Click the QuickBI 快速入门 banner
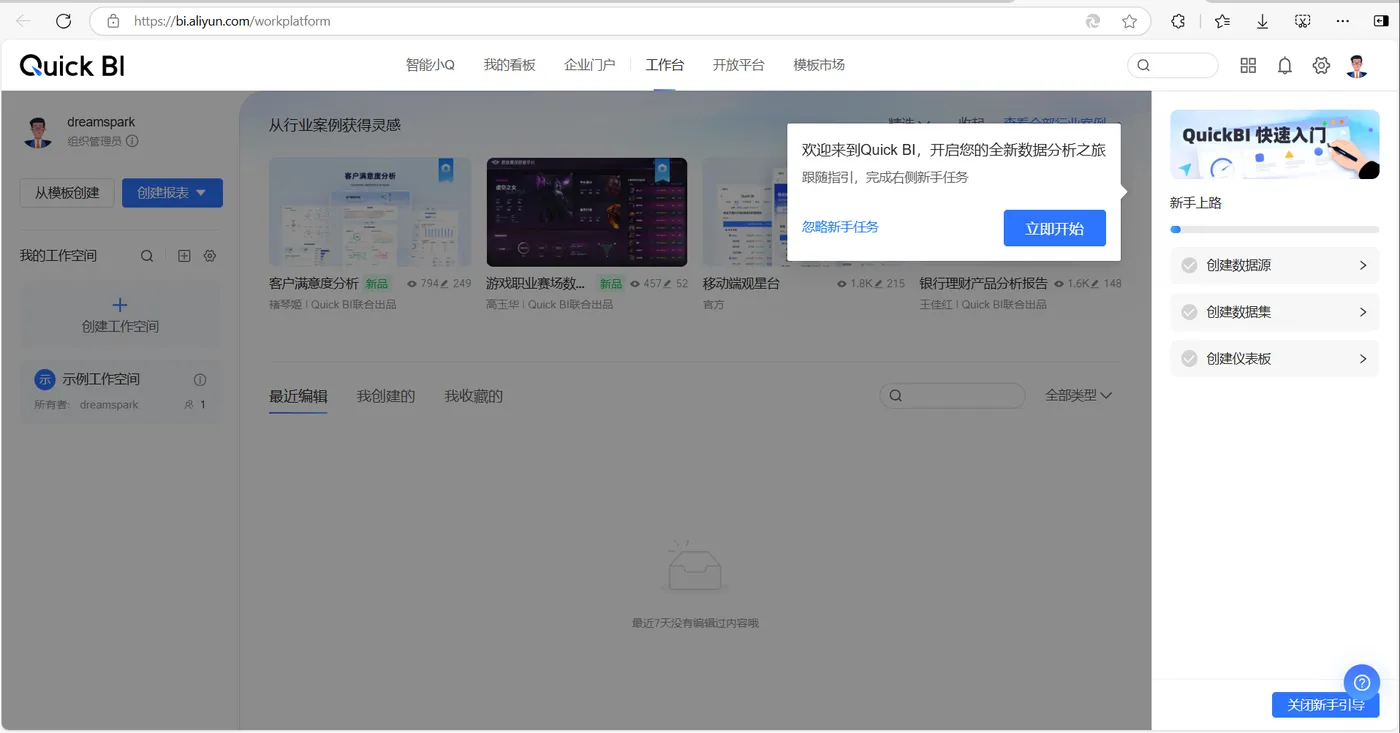The width and height of the screenshot is (1400, 733). (1275, 144)
